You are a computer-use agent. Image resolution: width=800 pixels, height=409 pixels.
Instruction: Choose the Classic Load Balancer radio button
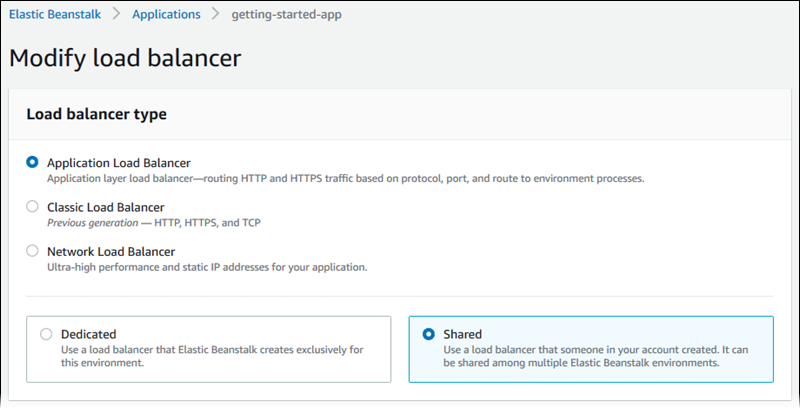coord(33,207)
